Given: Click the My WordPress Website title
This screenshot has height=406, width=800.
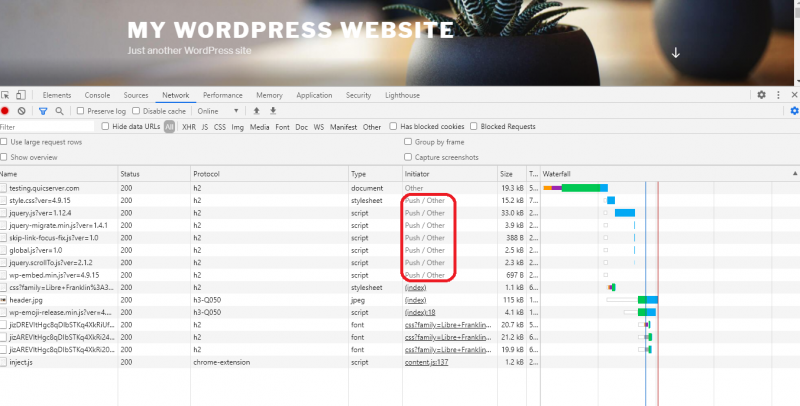Looking at the screenshot, I should [290, 30].
